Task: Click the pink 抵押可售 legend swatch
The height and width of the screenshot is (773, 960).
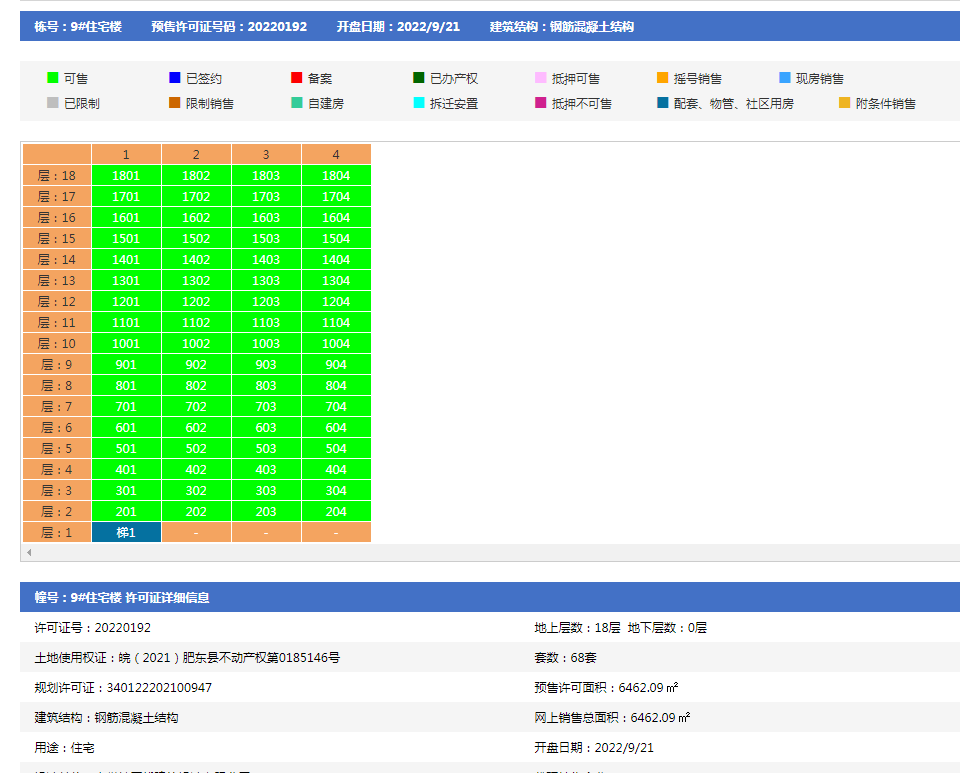Action: tap(541, 78)
